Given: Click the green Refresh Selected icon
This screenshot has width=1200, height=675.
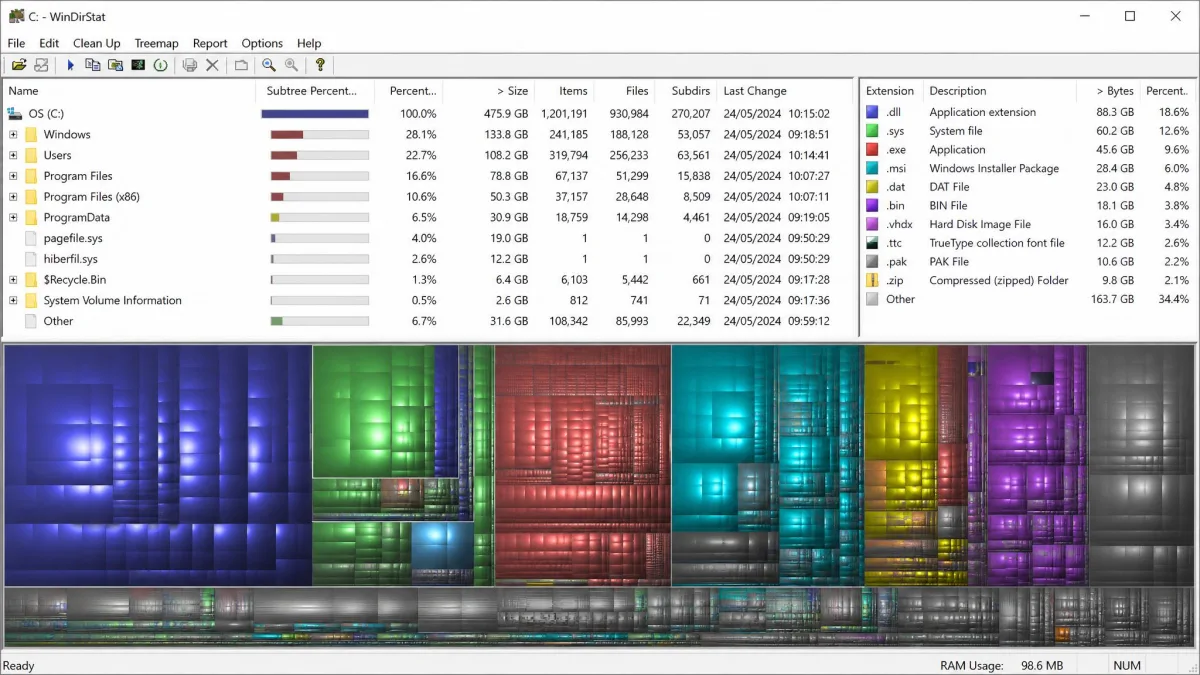Looking at the screenshot, I should click(x=160, y=65).
